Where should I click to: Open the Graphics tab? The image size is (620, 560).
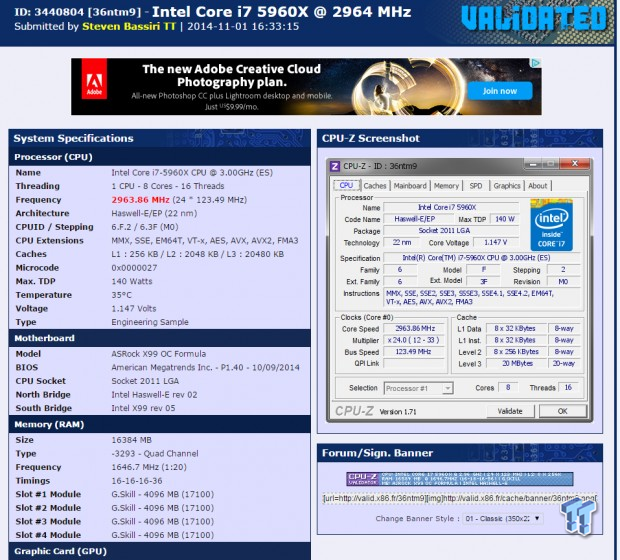click(507, 185)
